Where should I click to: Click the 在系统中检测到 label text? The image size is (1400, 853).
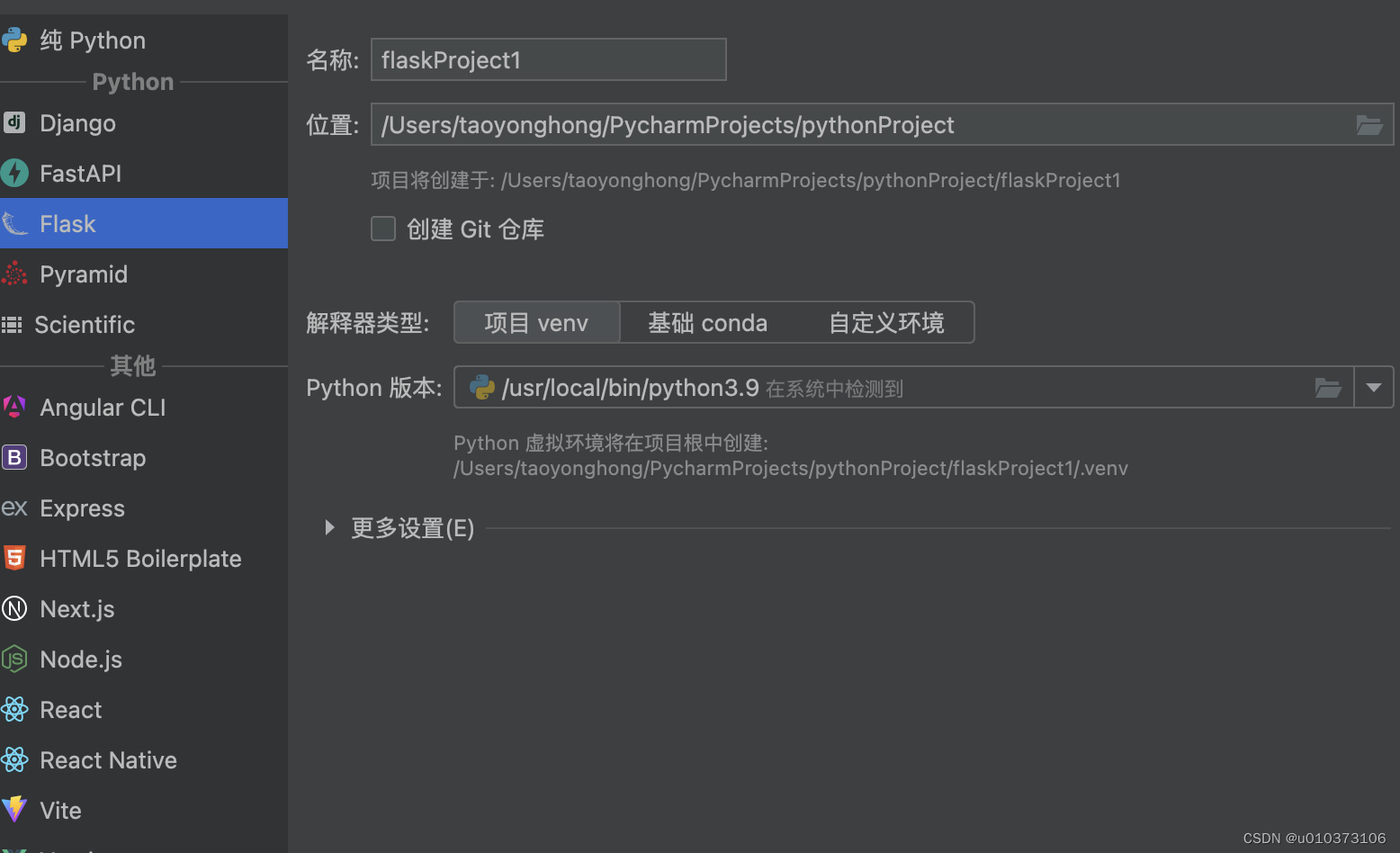pos(834,389)
